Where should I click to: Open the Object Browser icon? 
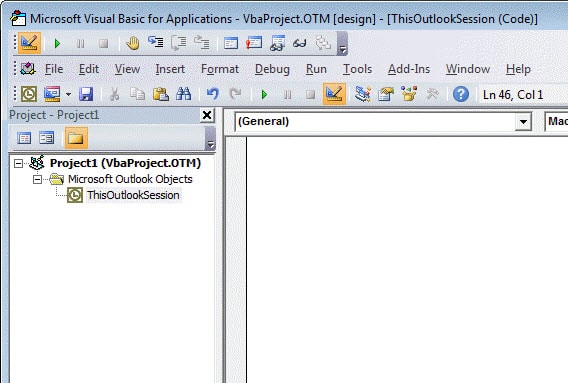click(x=409, y=94)
